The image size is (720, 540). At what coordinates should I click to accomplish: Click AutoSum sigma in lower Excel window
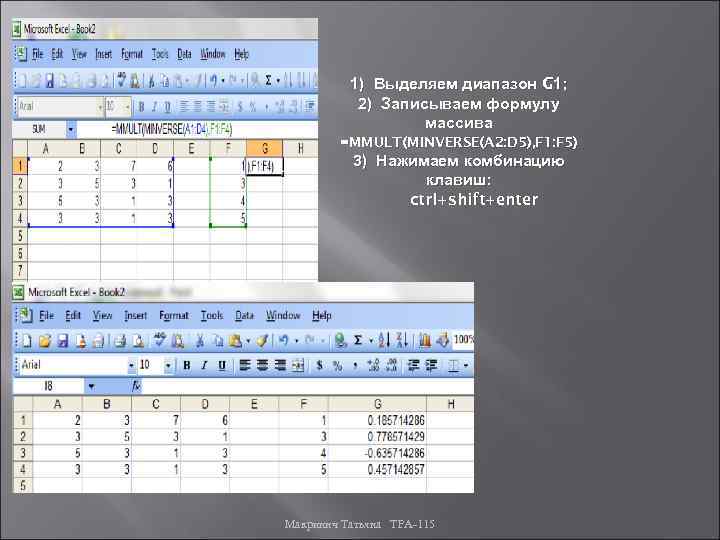[358, 341]
